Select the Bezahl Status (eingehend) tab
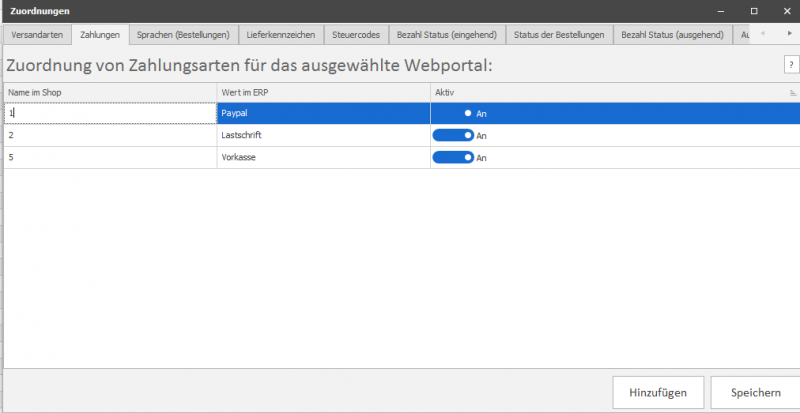Viewport: 800px width, 413px height. [446, 35]
